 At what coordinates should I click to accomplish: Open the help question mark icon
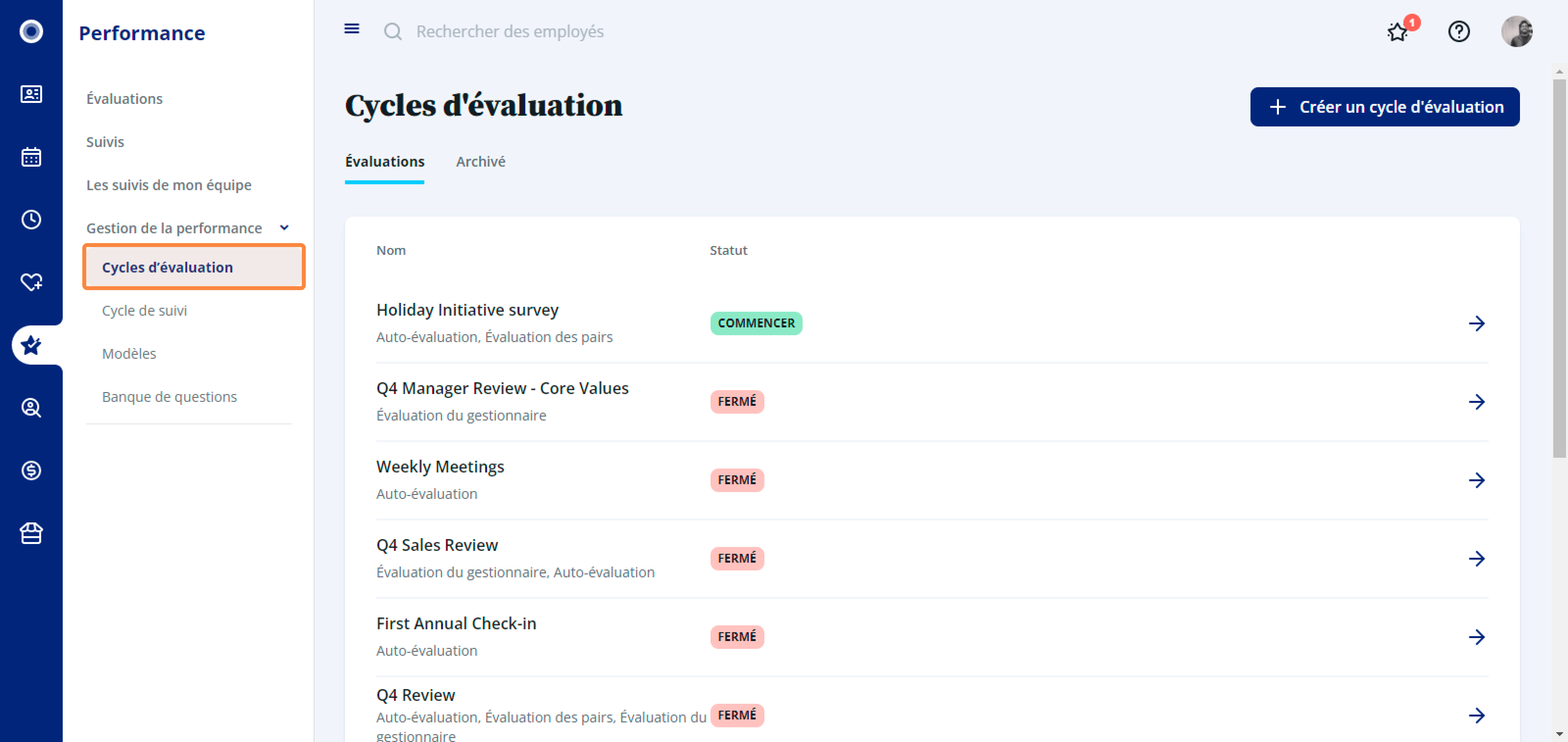click(1458, 31)
